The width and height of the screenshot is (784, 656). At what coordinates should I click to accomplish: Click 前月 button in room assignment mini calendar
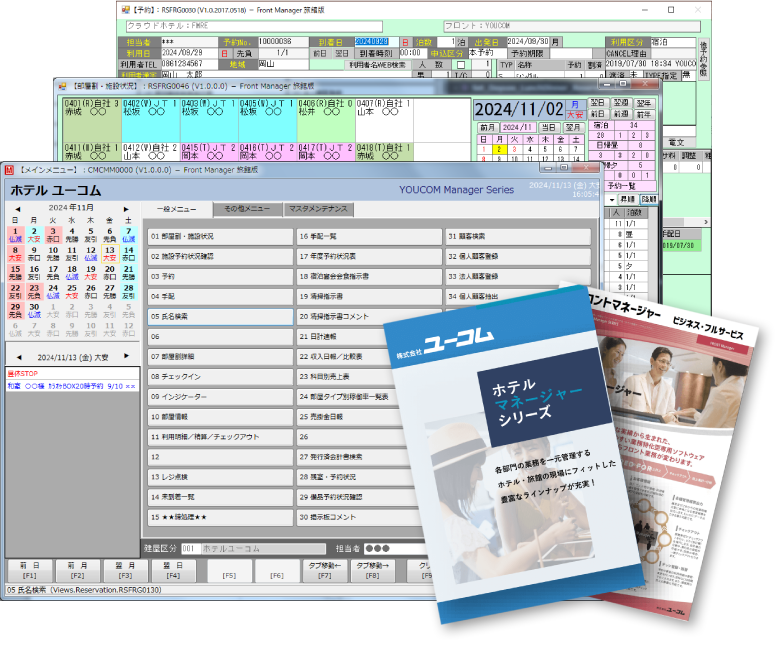point(487,128)
